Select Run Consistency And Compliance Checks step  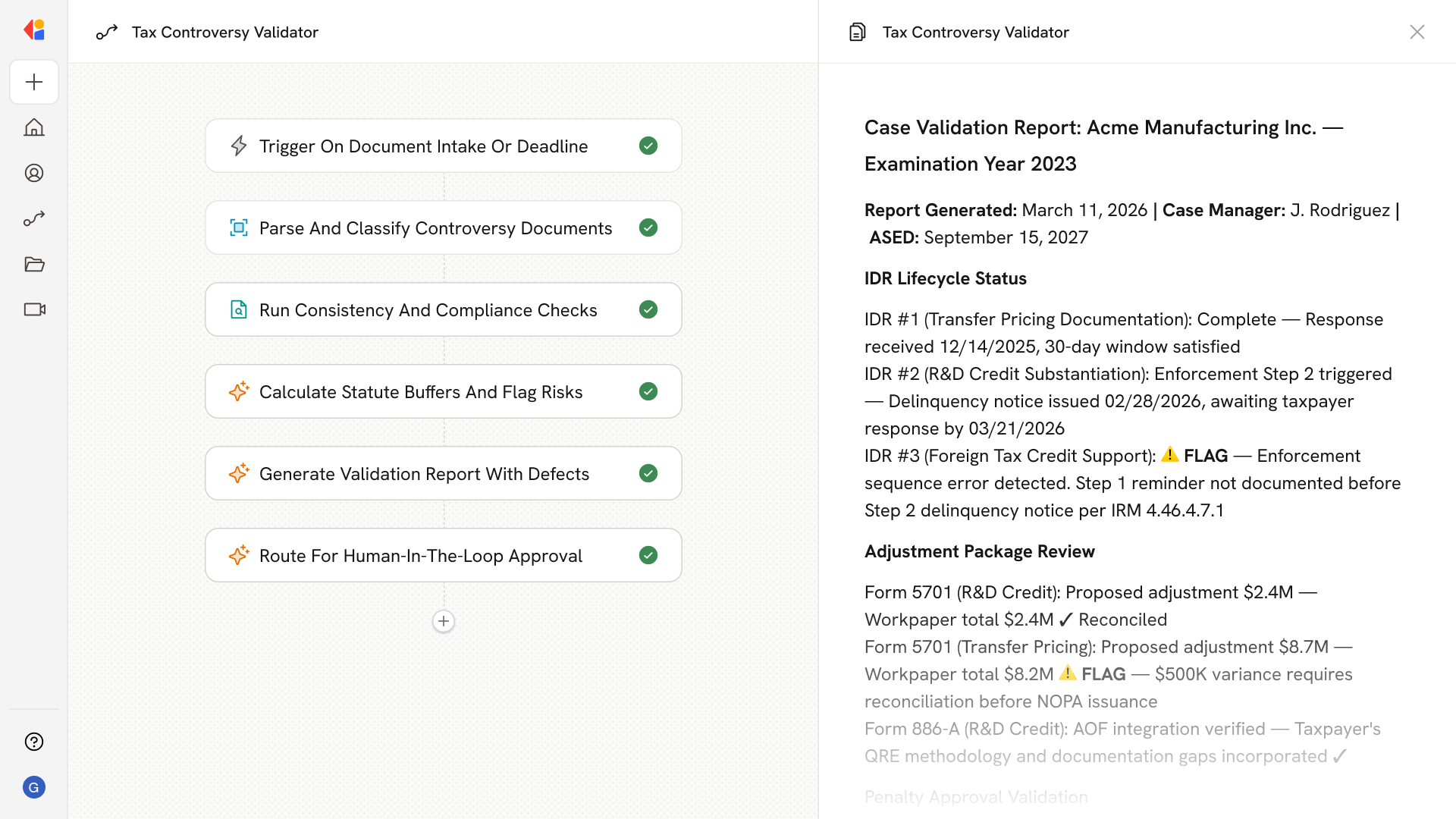click(428, 310)
